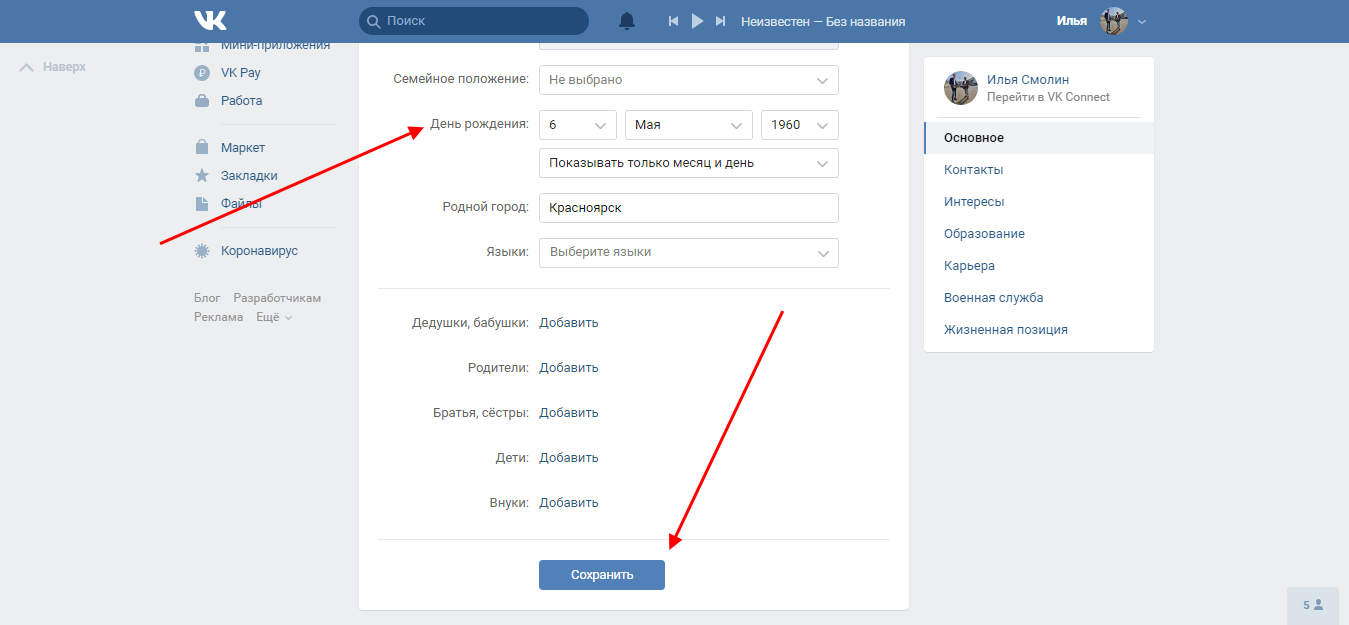This screenshot has height=625, width=1349.
Task: Open Перейти в VK Connect link
Action: pos(1048,97)
